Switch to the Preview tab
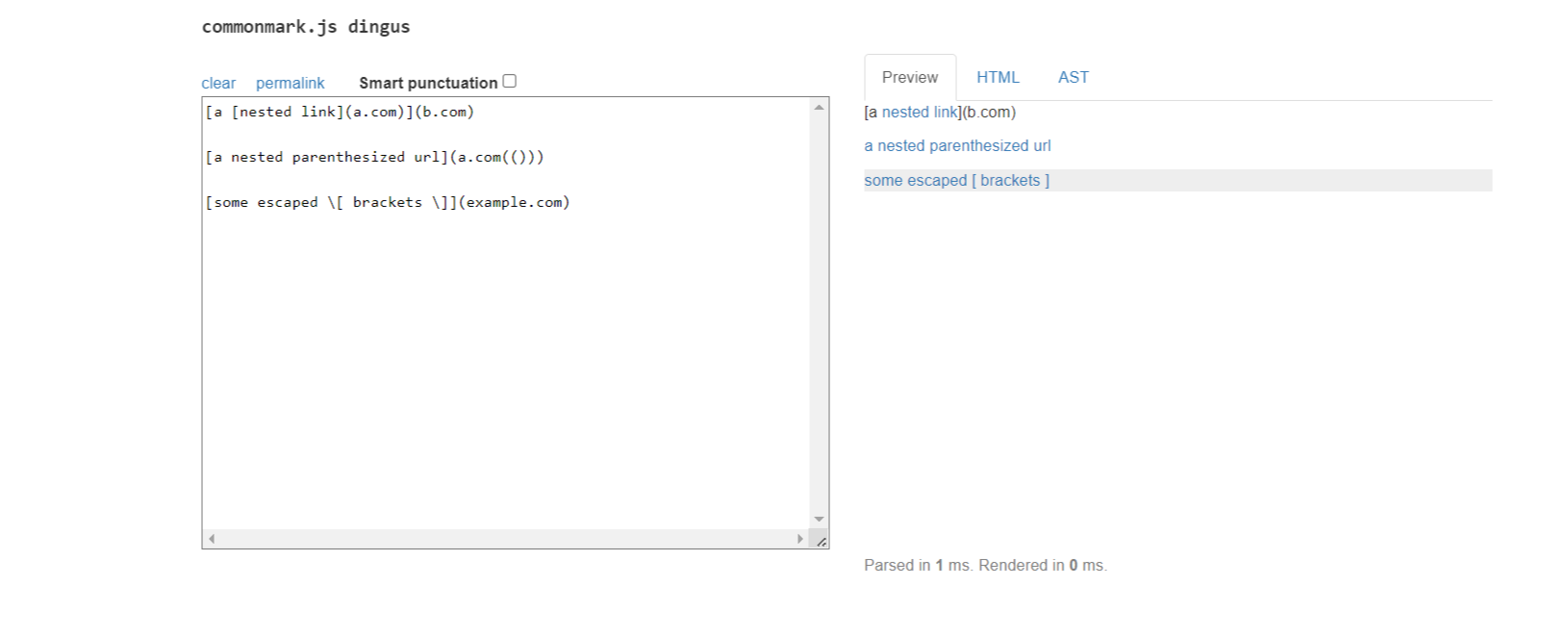This screenshot has height=638, width=1568. (909, 77)
